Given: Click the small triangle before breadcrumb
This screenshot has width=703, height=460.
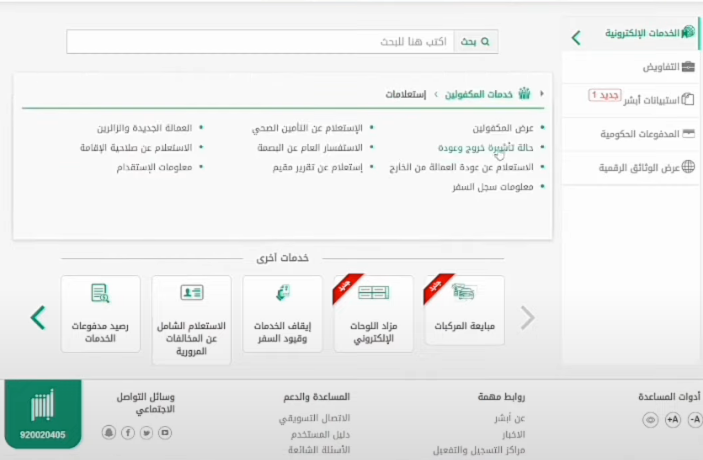Looking at the screenshot, I should (x=542, y=94).
